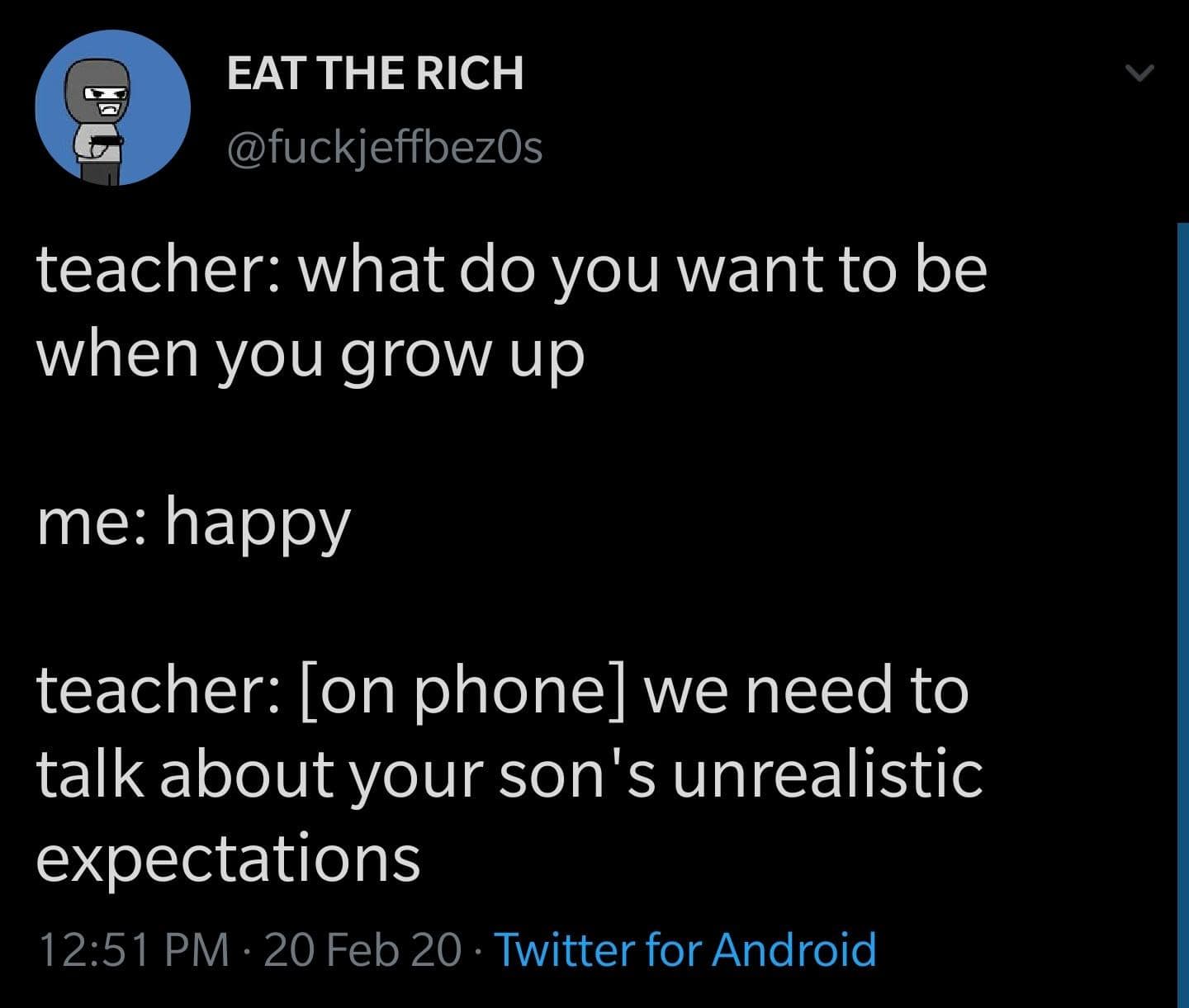Expand the tweet options chevron

(1139, 74)
